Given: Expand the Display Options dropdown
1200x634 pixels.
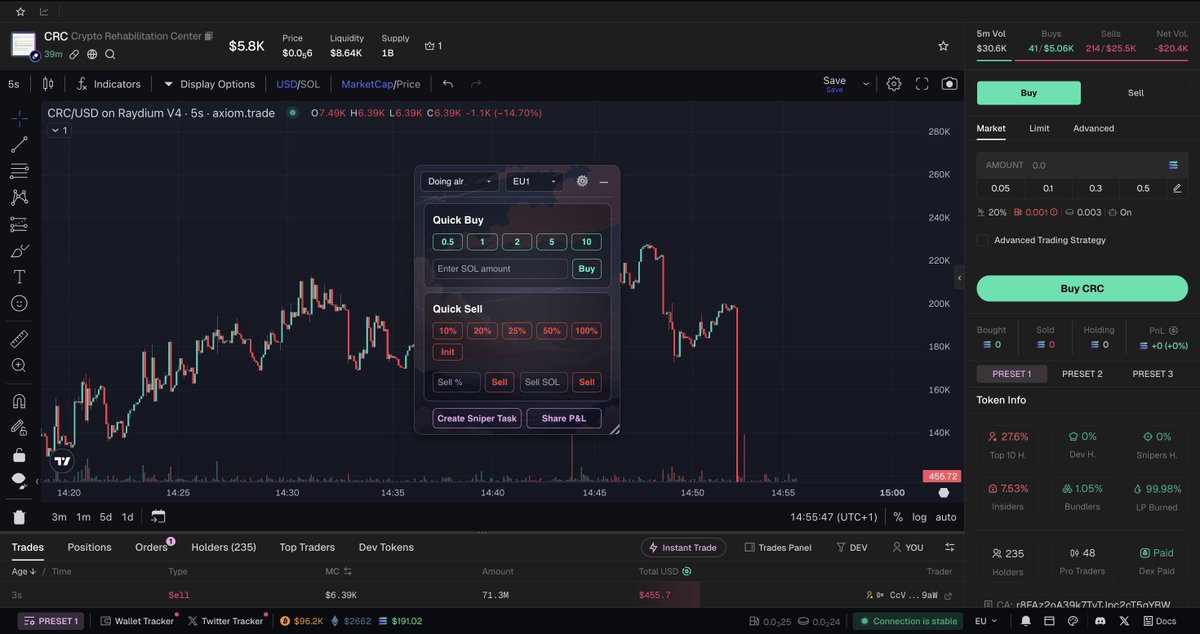Looking at the screenshot, I should (210, 84).
